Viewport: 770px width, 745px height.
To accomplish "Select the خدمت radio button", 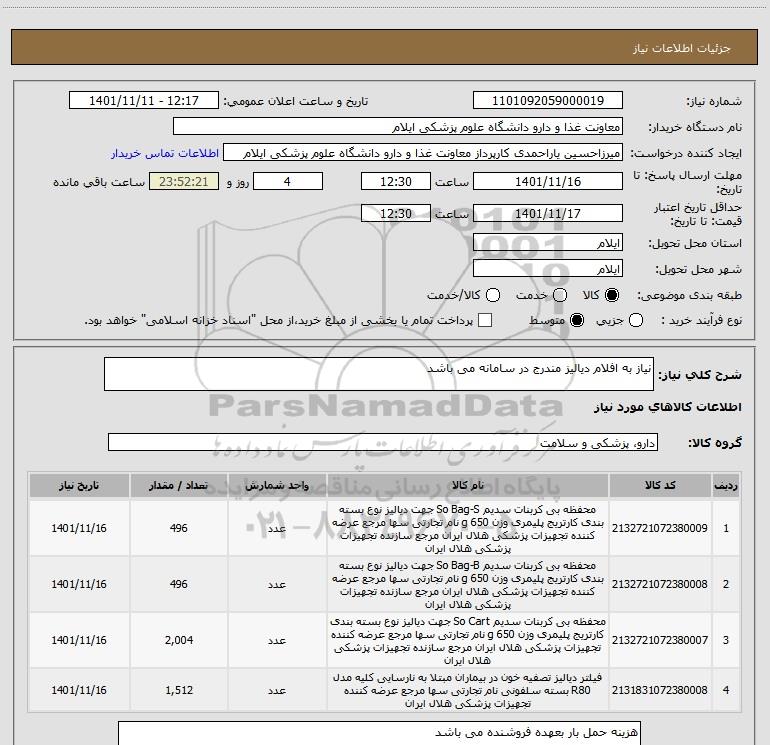I will pyautogui.click(x=560, y=295).
